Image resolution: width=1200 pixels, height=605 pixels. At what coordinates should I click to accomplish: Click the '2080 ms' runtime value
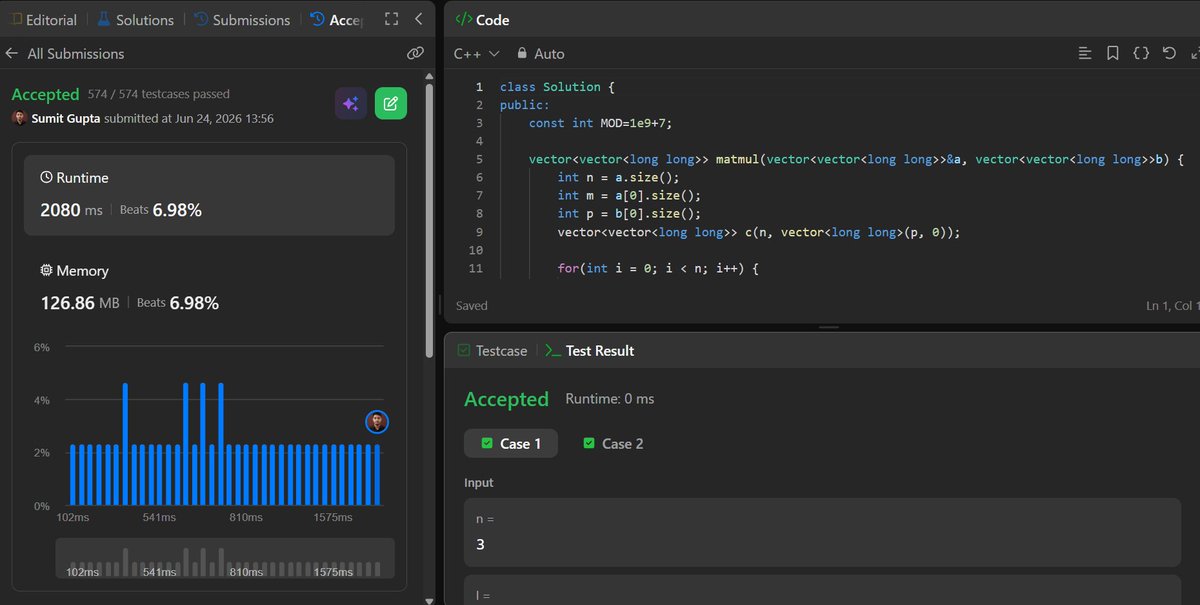(72, 210)
